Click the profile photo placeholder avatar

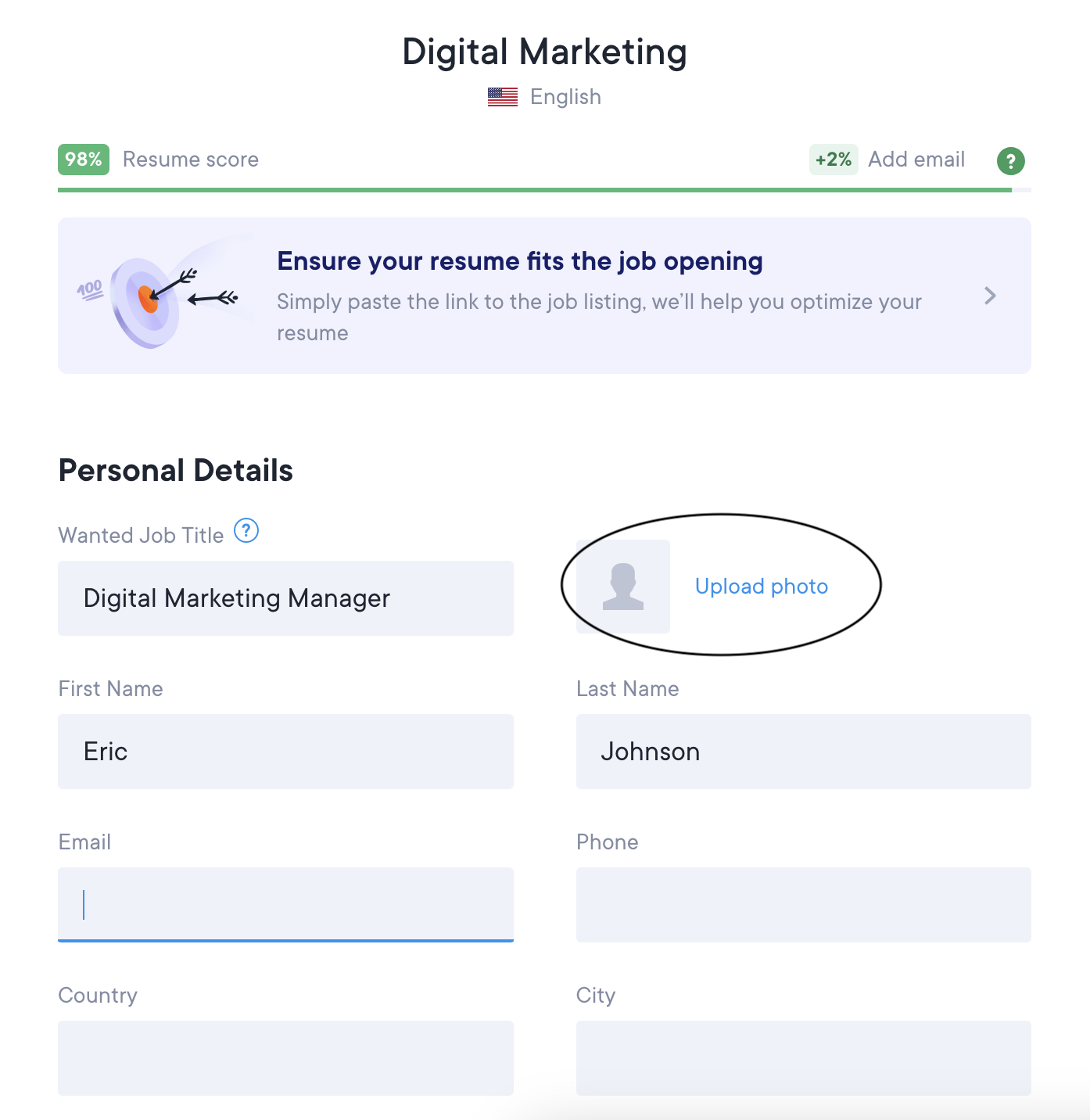coord(623,587)
